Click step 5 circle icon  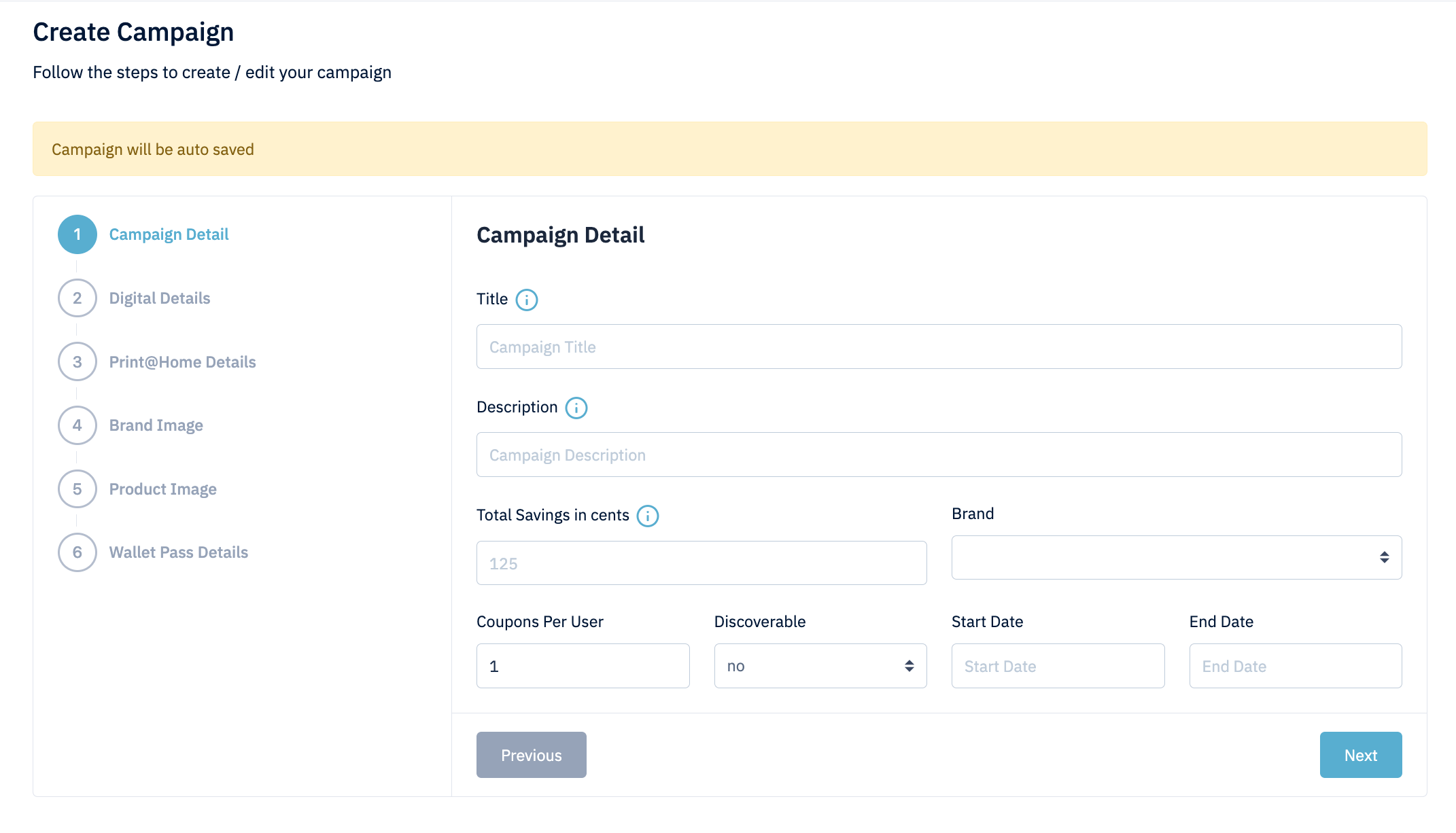tap(77, 489)
